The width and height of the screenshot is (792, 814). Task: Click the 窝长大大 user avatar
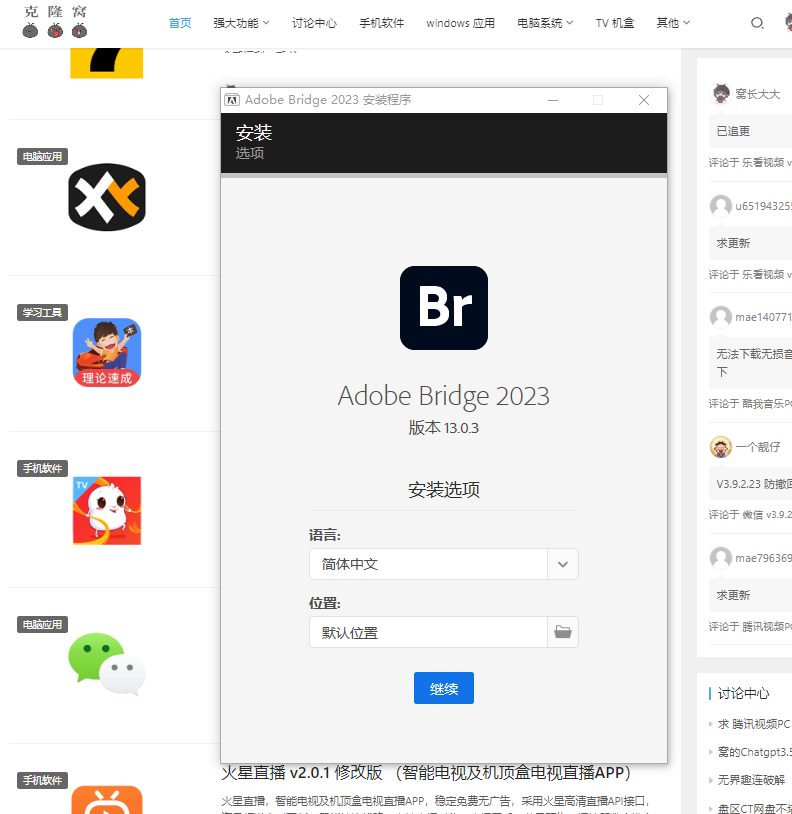[x=720, y=94]
